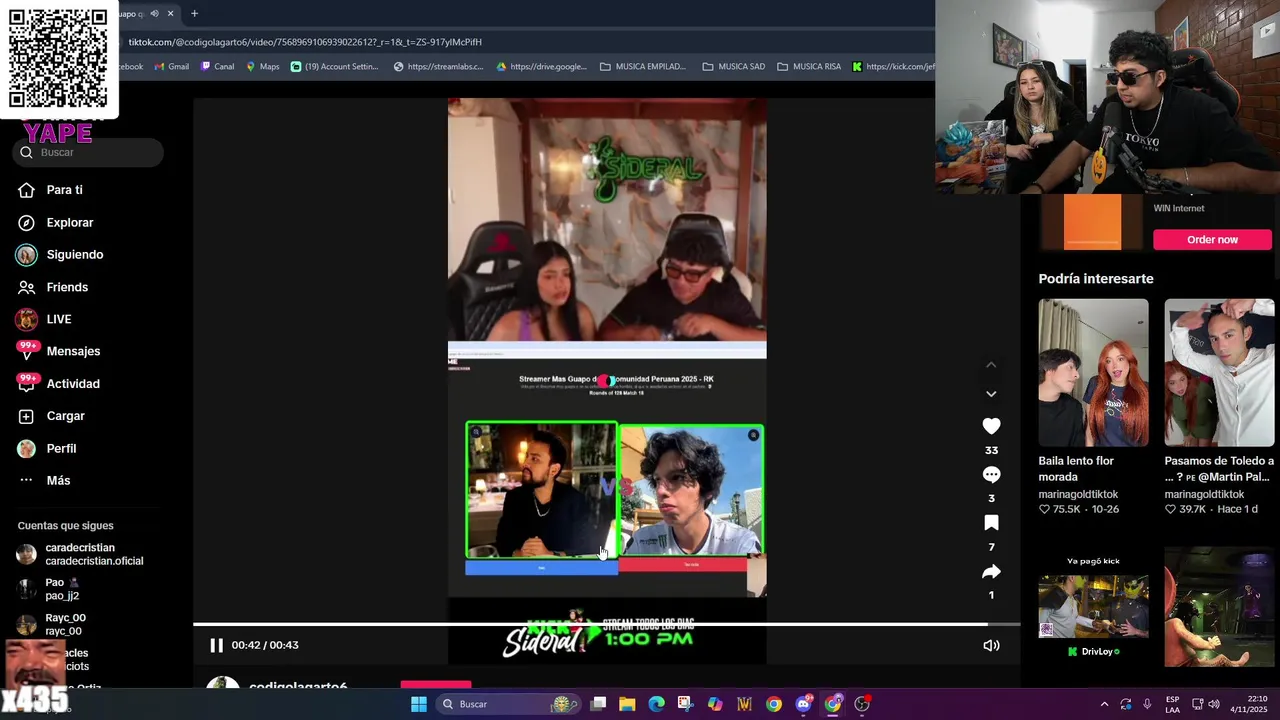Open Task View on the taskbar
This screenshot has width=1280, height=720.
coord(598,704)
